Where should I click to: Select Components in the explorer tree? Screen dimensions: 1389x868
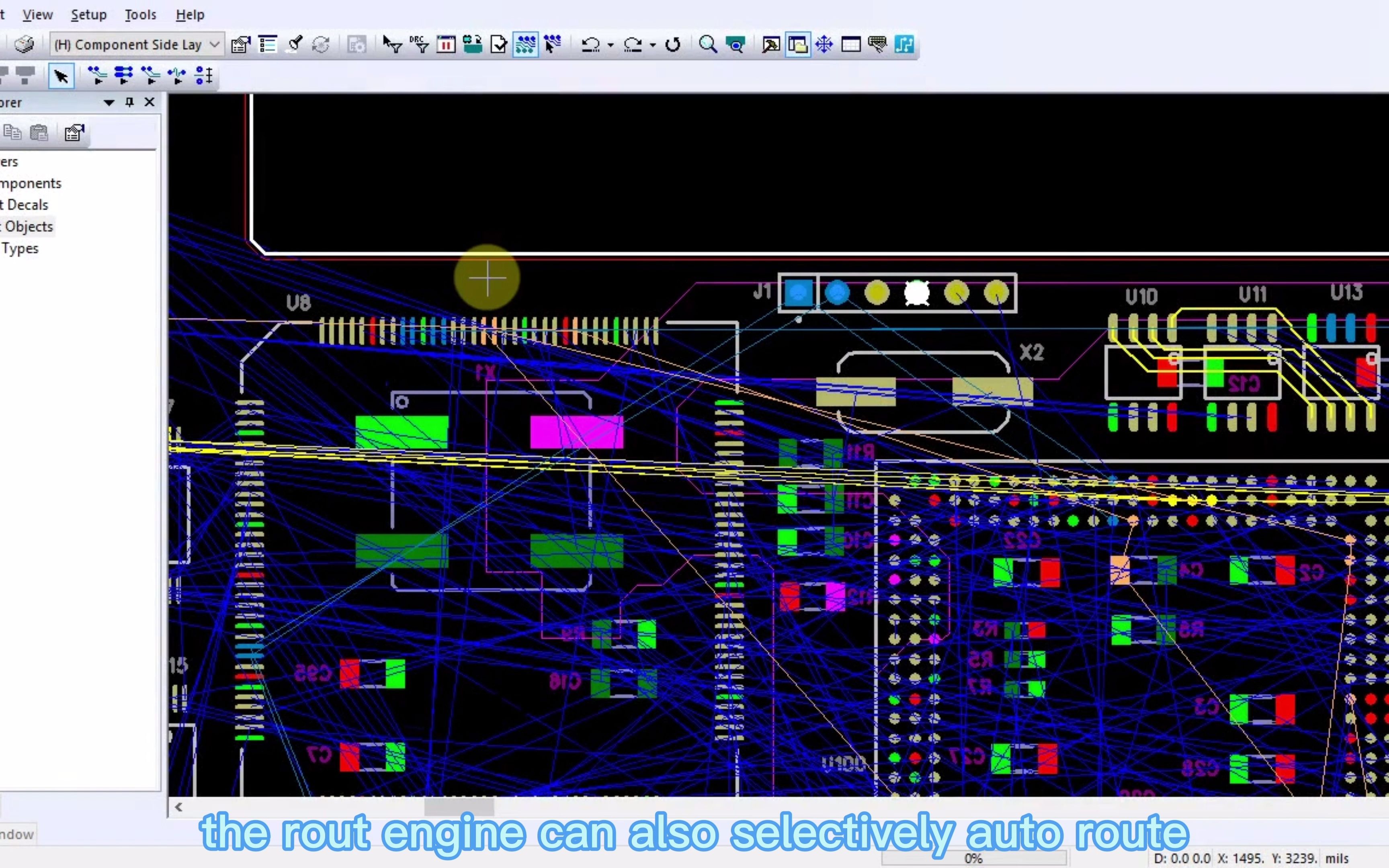click(31, 183)
